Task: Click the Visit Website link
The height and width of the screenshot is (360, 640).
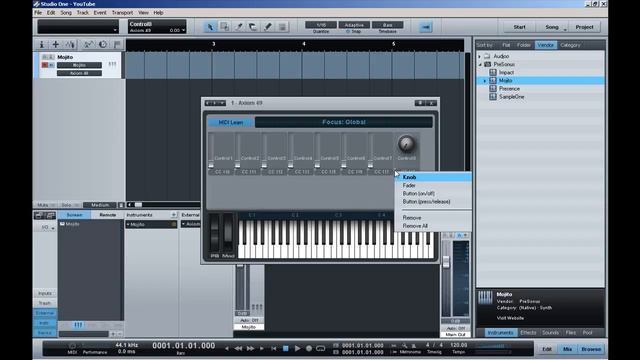Action: point(510,318)
